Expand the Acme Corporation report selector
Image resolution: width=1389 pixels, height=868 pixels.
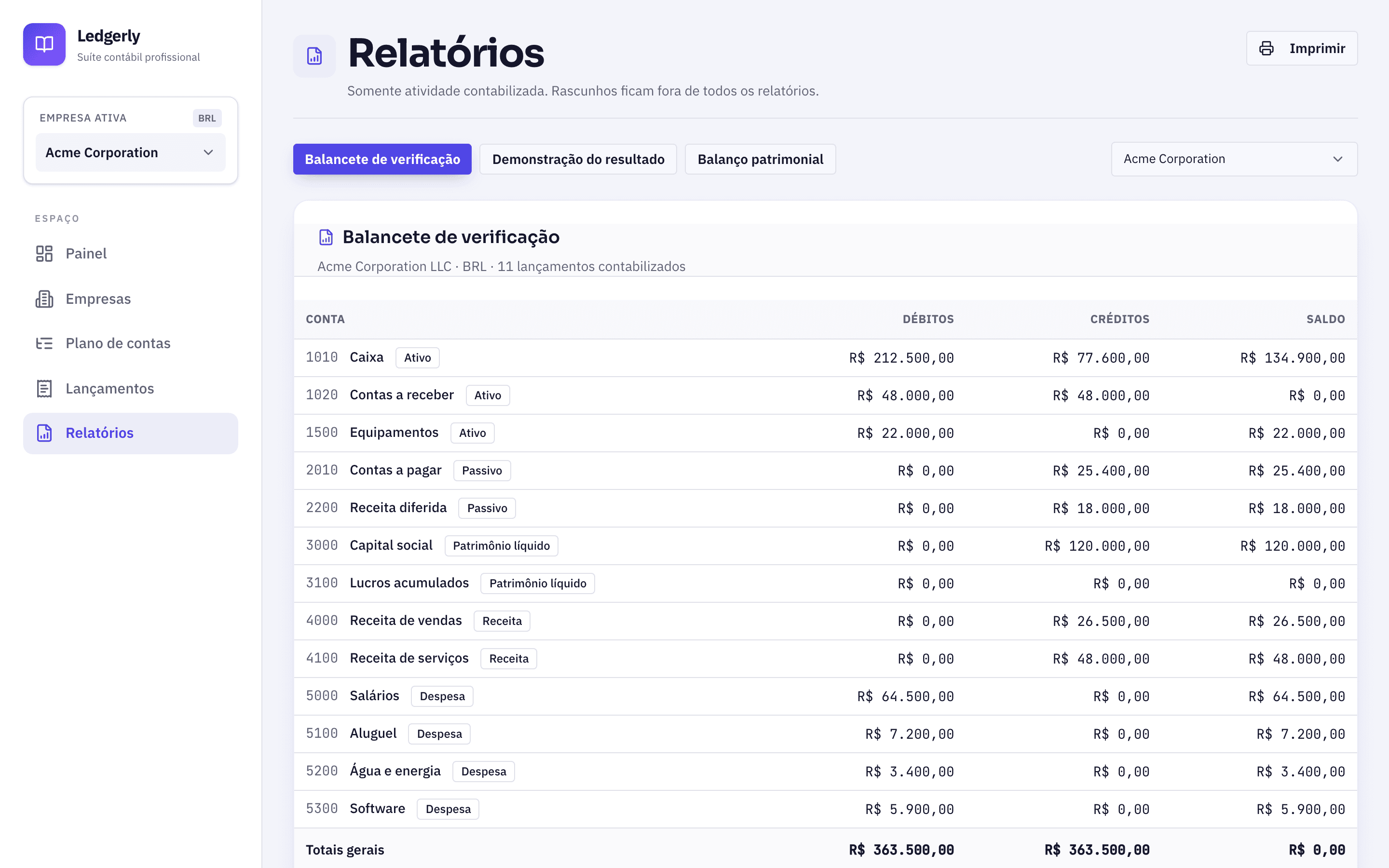[x=1234, y=159]
